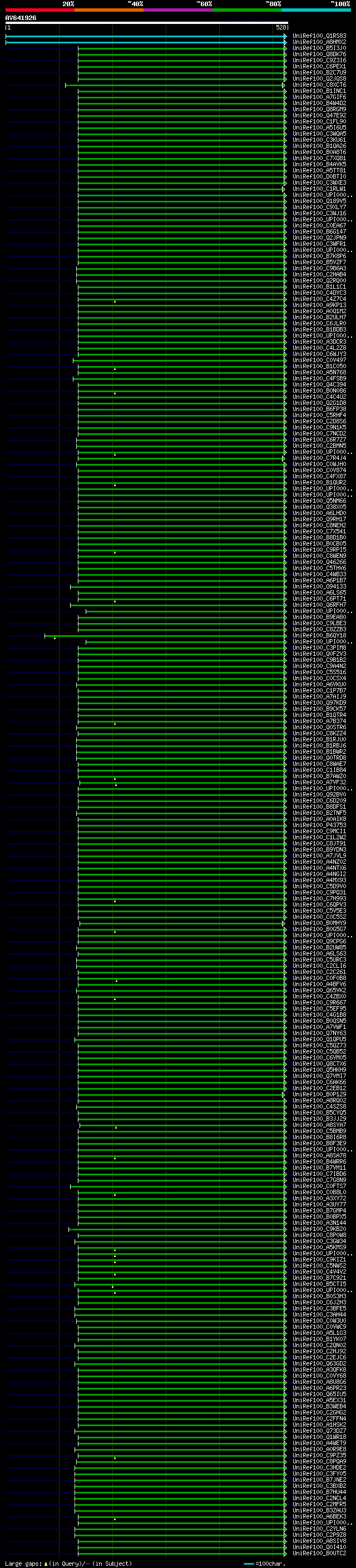Screen dimensions: 356x1568
Task: Click the cyan ~100% identity legend segment
Action: click(317, 10)
